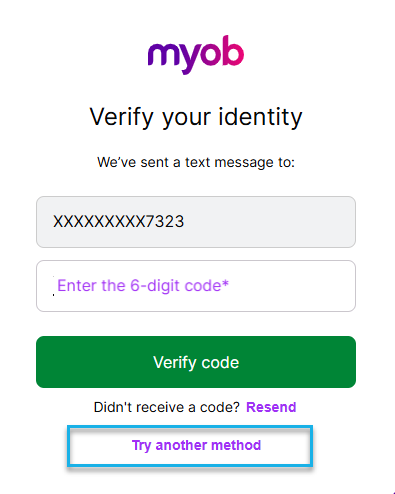Submit using the green Verify code button

pyautogui.click(x=196, y=362)
